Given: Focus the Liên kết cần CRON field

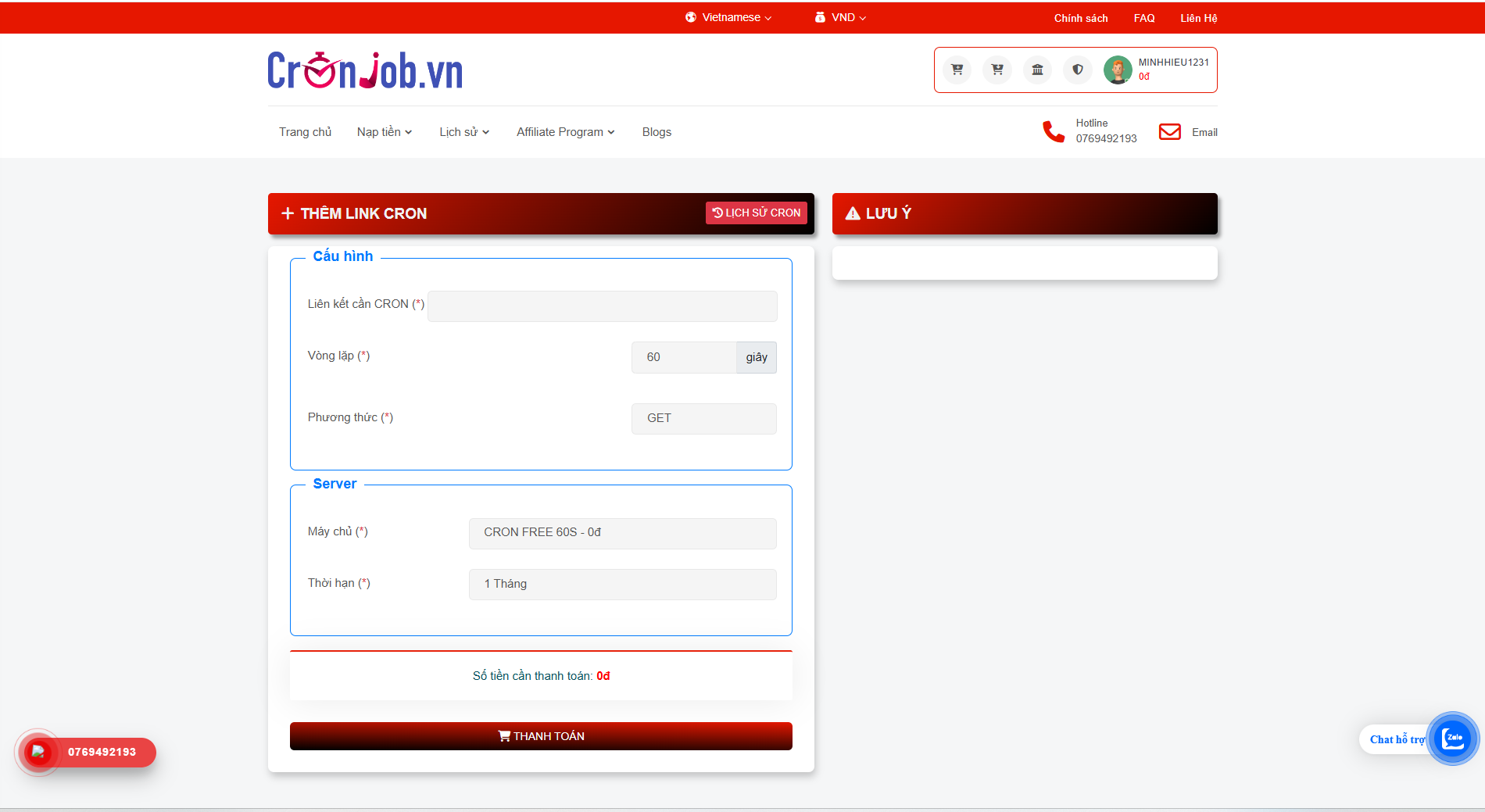Looking at the screenshot, I should coord(602,306).
